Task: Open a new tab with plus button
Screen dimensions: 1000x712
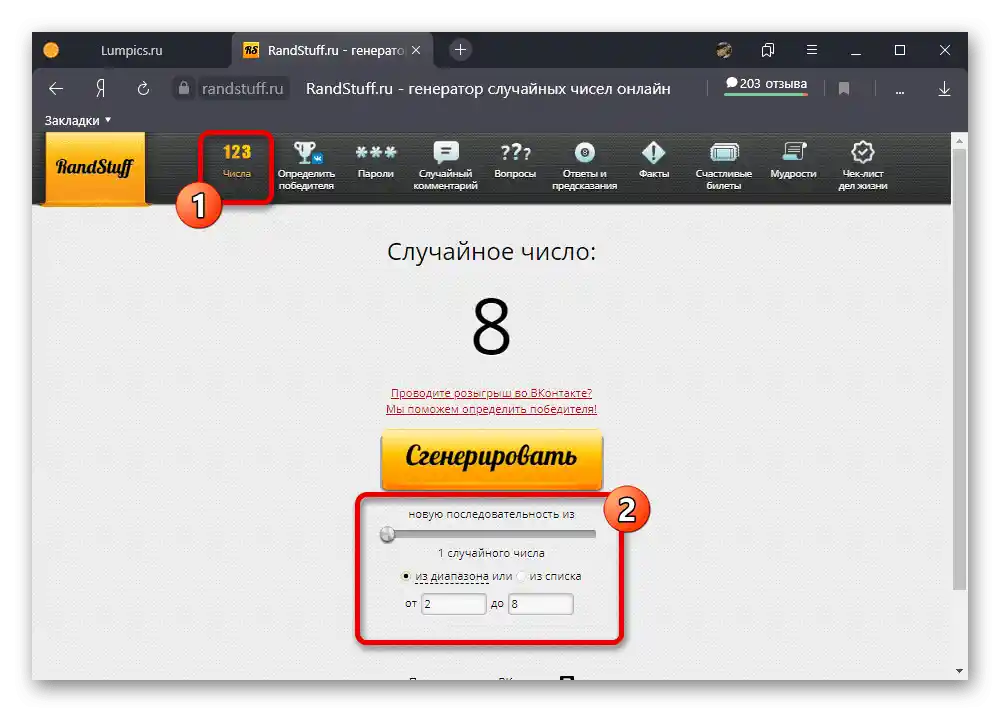Action: (x=460, y=50)
